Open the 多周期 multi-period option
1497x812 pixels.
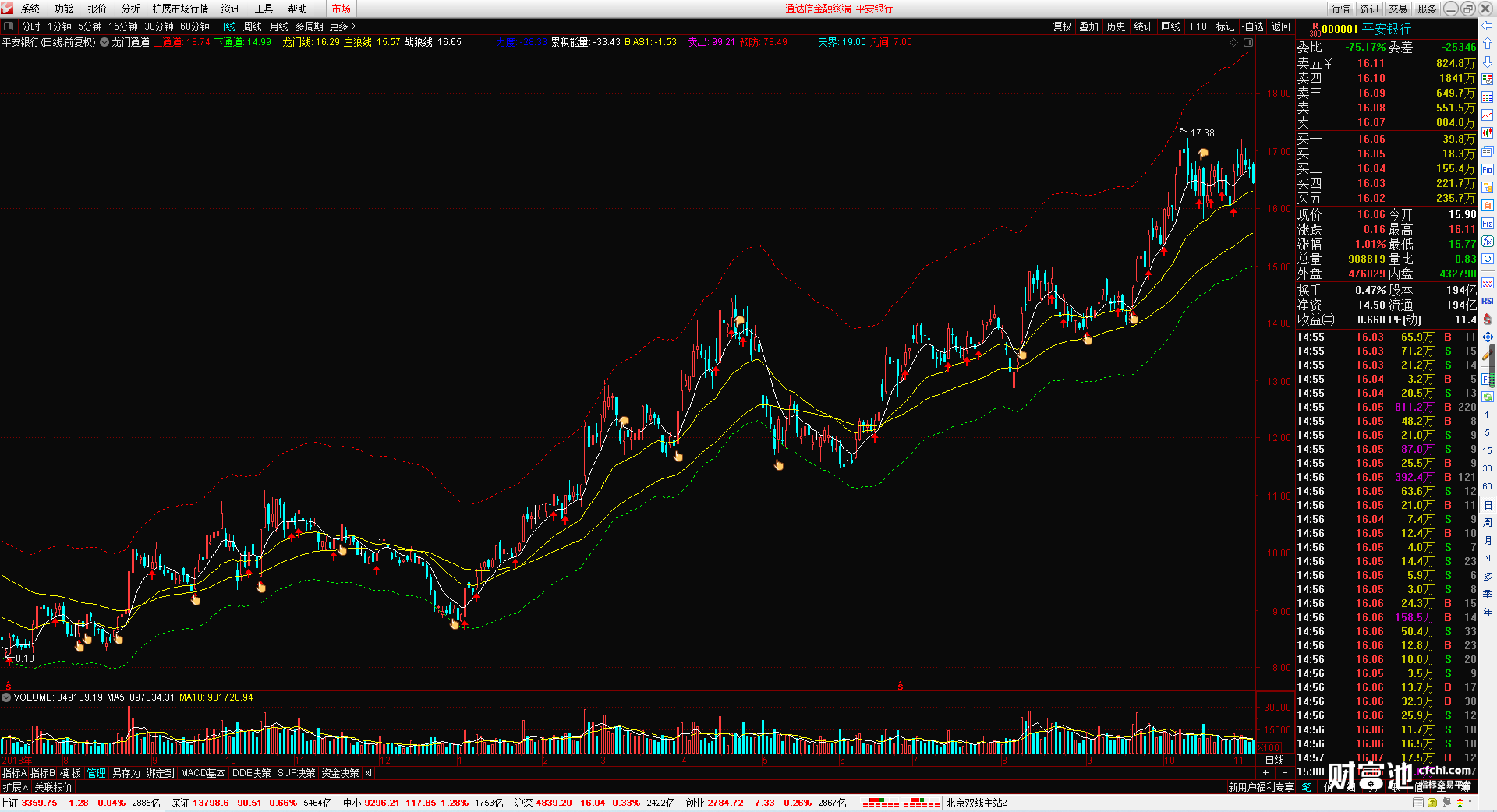(x=309, y=26)
